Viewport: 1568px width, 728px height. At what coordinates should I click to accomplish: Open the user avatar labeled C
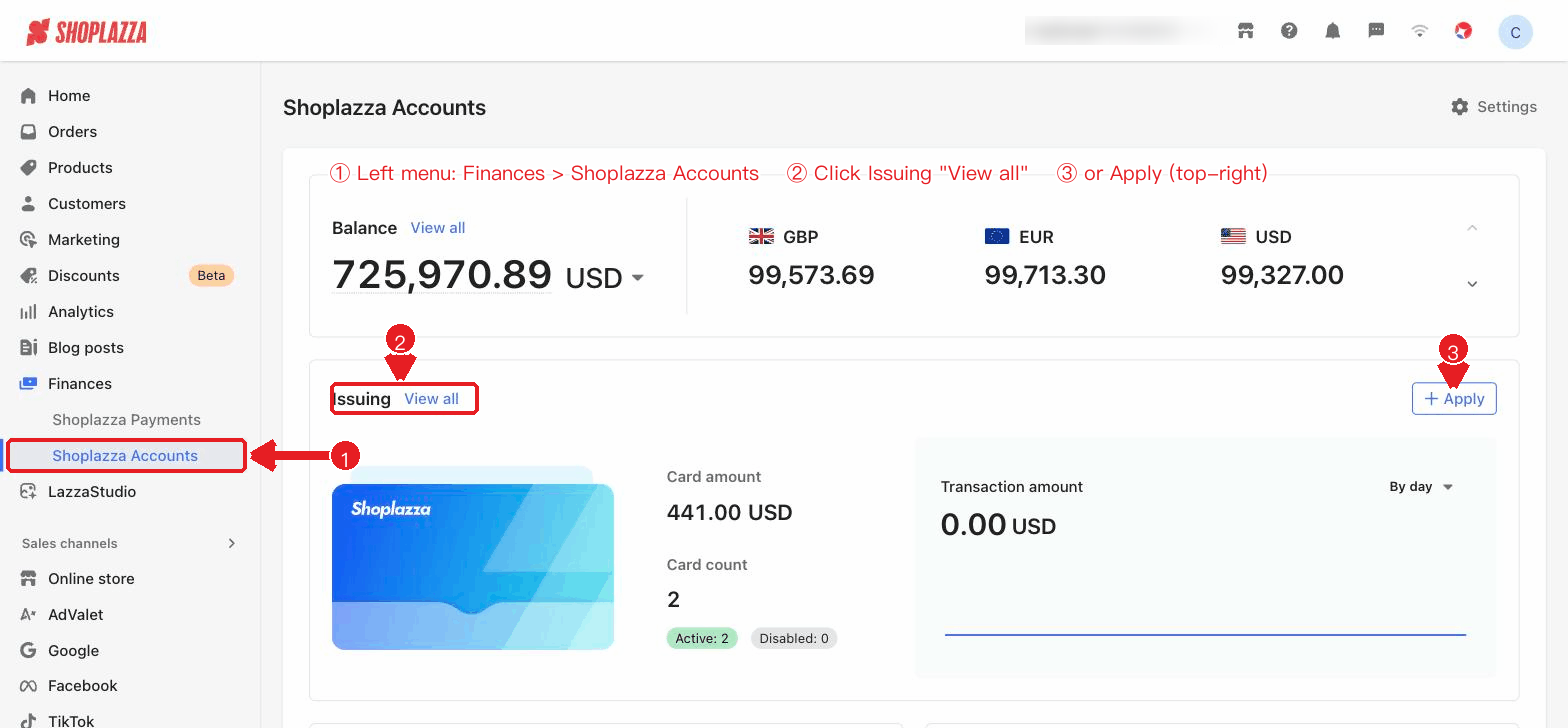(1515, 32)
